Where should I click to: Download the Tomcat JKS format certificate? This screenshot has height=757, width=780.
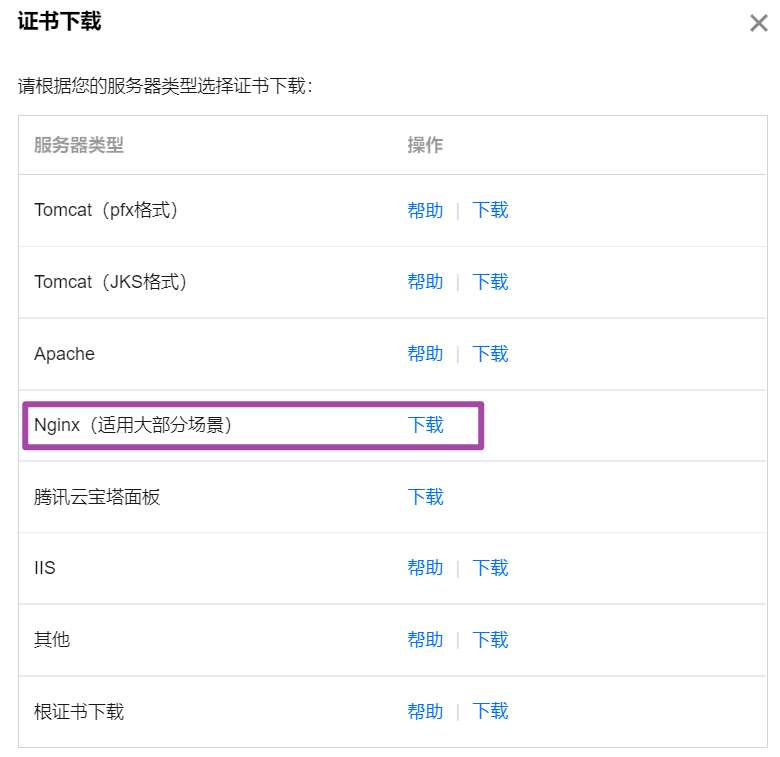pyautogui.click(x=490, y=282)
